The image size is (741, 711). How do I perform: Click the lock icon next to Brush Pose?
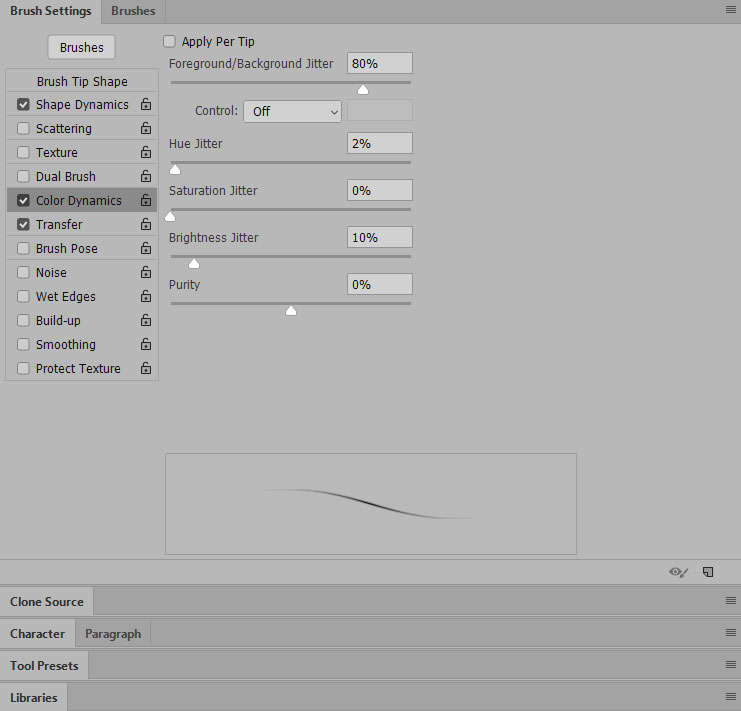146,248
